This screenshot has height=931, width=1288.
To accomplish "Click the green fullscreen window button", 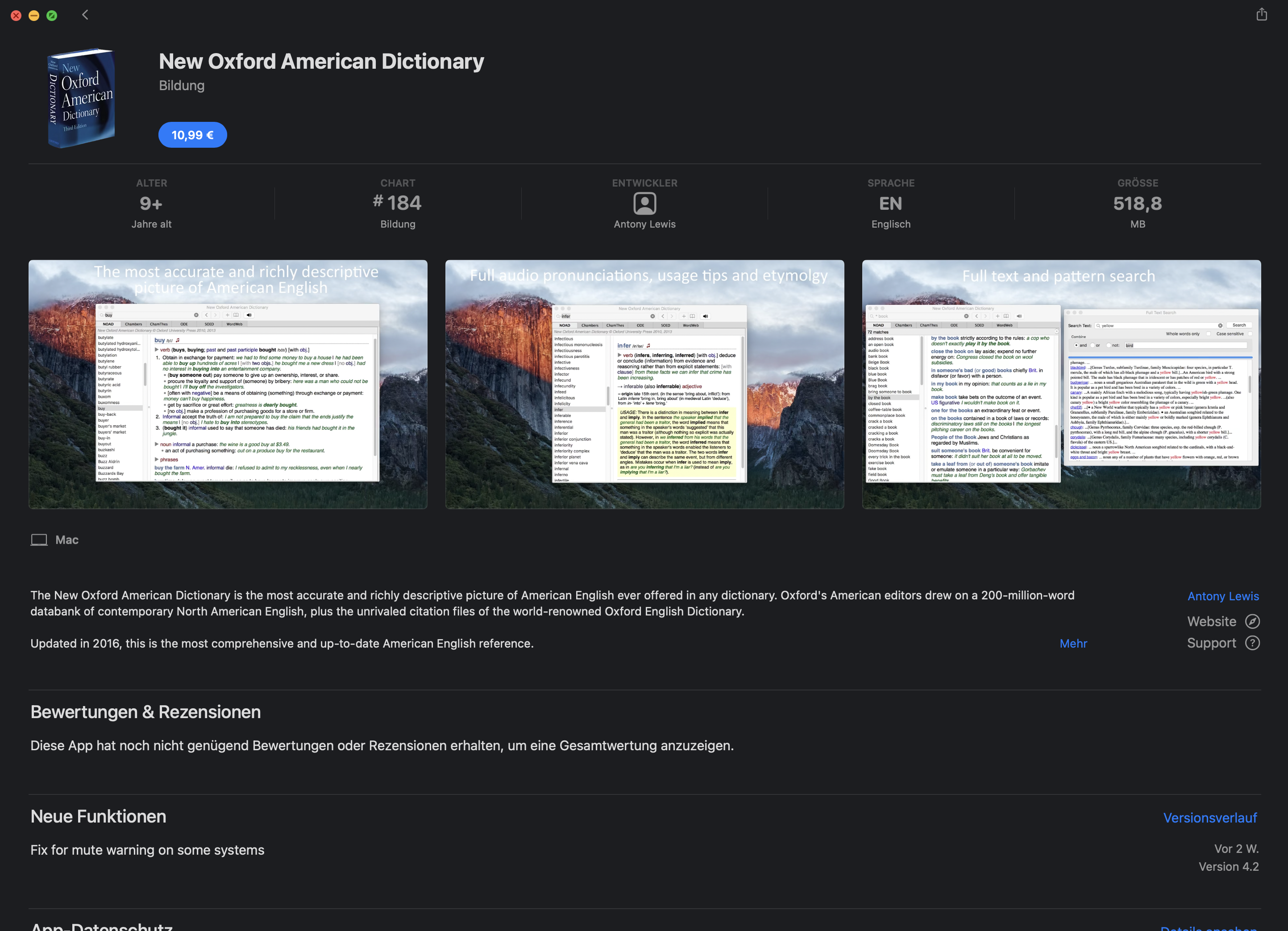I will pos(52,15).
